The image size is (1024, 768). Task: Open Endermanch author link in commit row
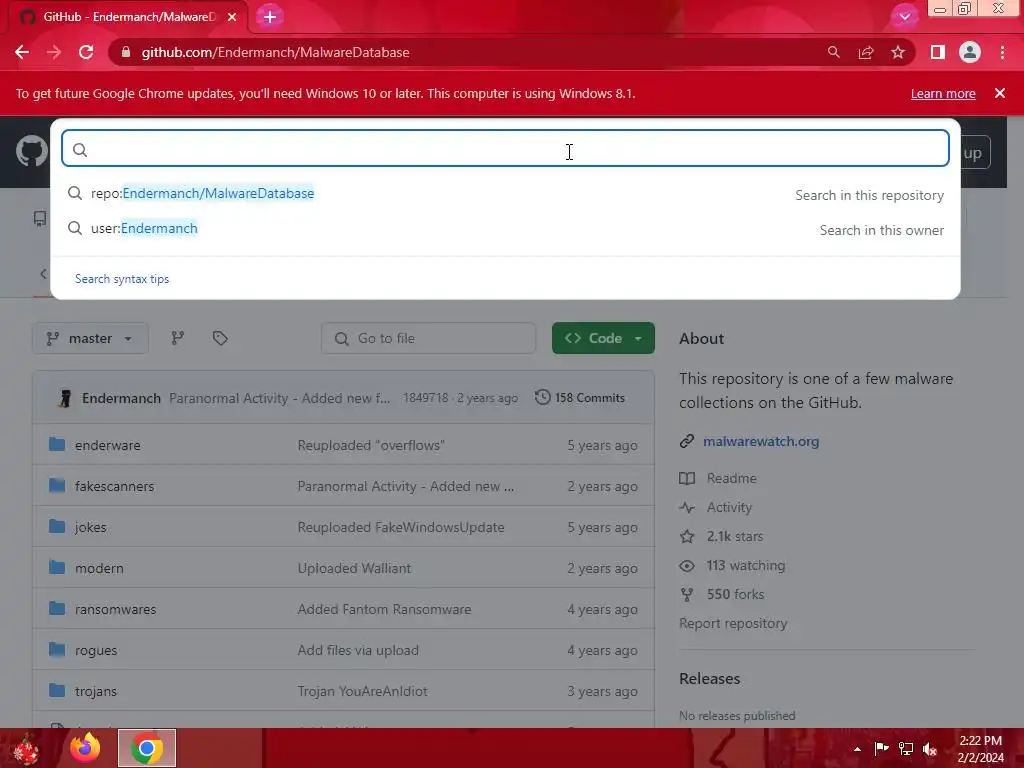coord(121,398)
